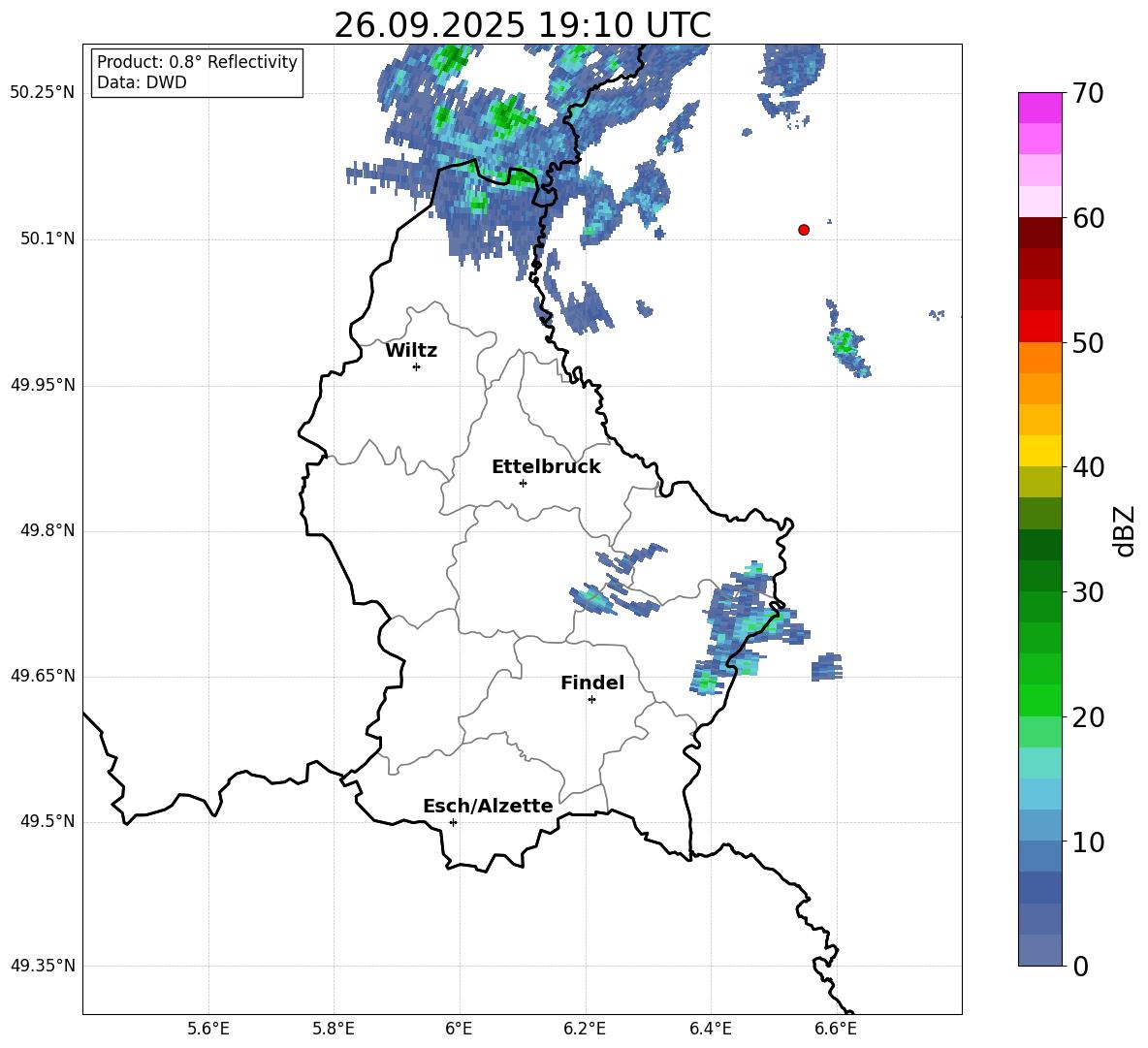Click the colorbar tick label 10
Screen dimensions: 1148x1048
point(1088,842)
